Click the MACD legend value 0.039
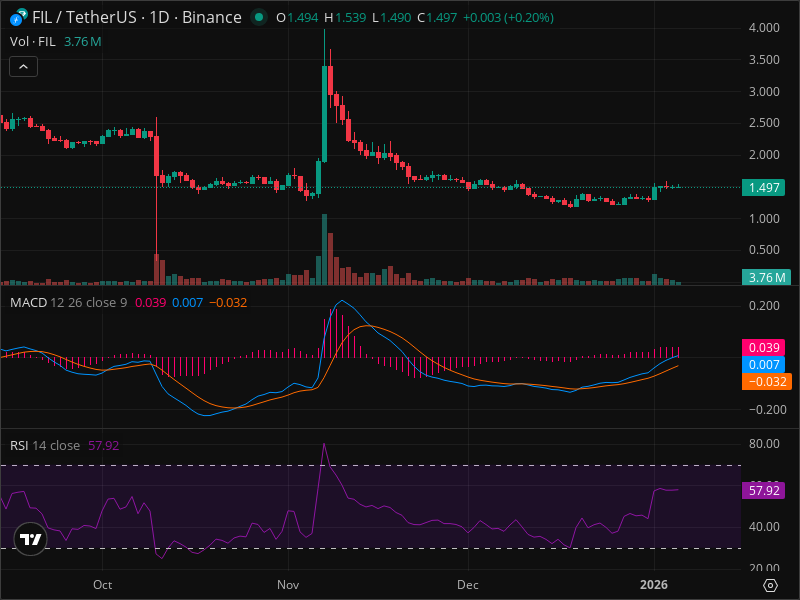This screenshot has height=600, width=800. pyautogui.click(x=151, y=303)
